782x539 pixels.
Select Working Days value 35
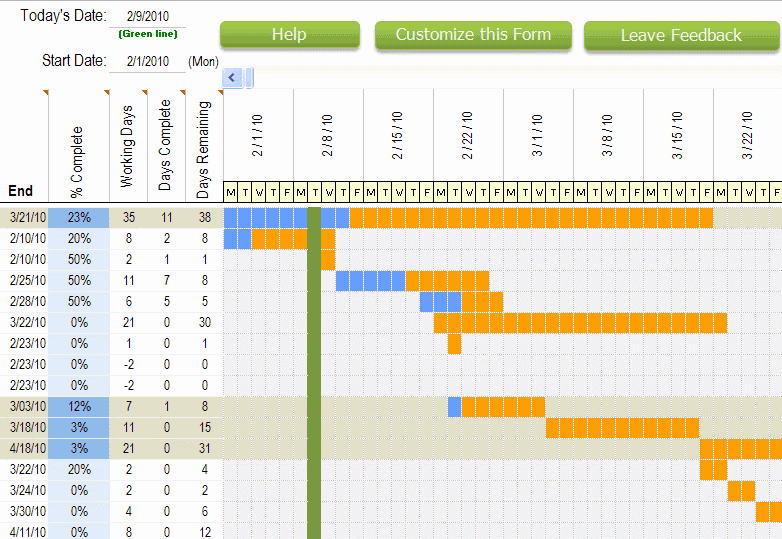coord(129,217)
